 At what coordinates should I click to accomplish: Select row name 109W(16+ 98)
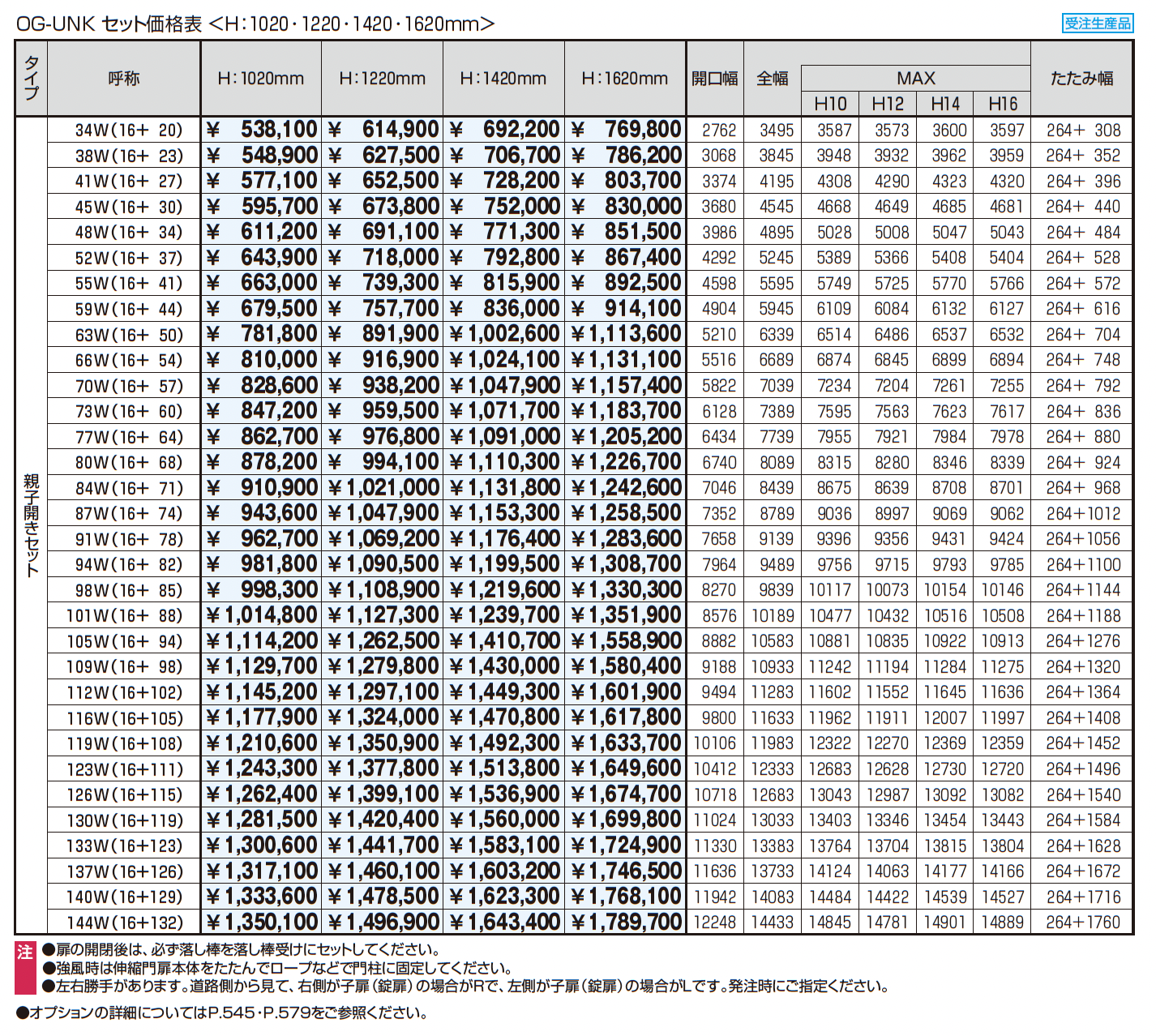pyautogui.click(x=125, y=667)
